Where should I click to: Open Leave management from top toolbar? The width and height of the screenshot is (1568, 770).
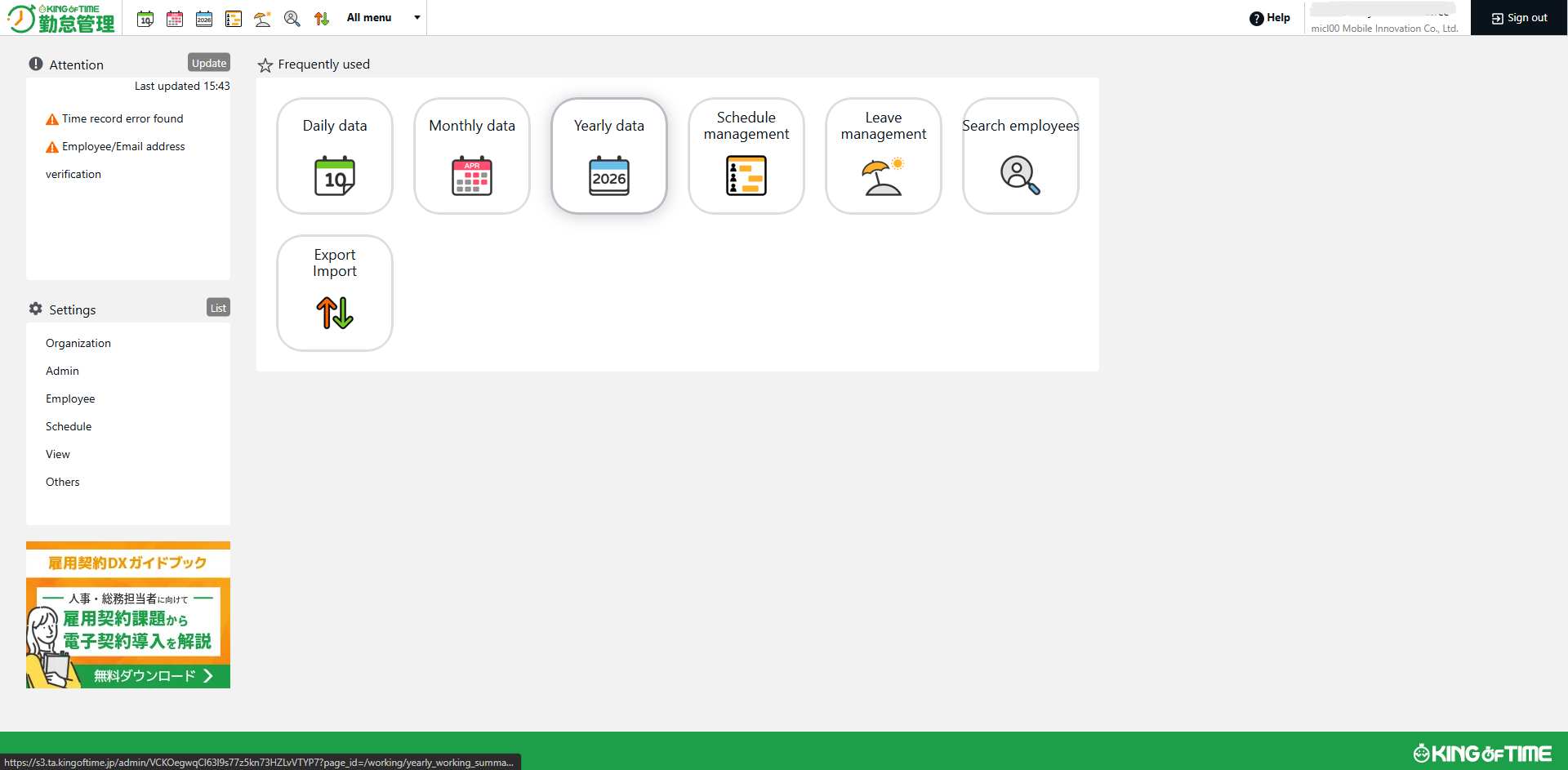[x=263, y=19]
